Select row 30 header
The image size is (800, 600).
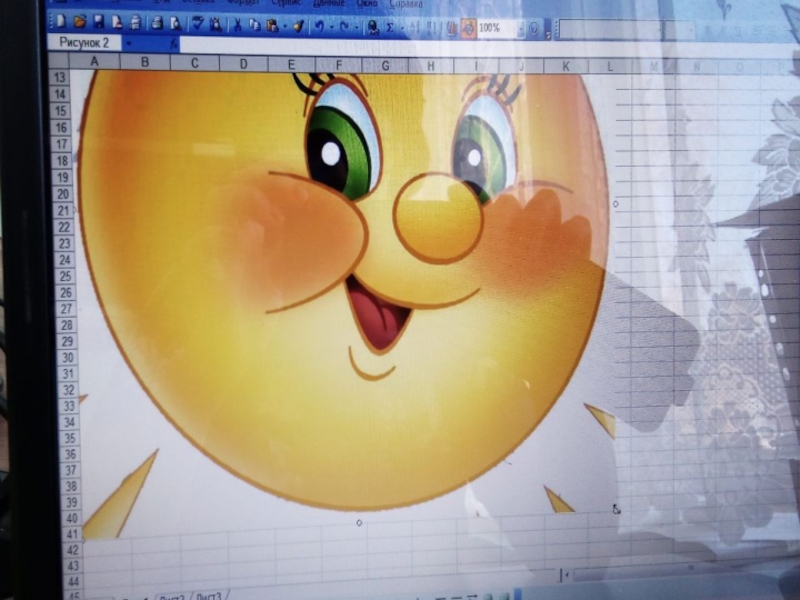tap(68, 357)
